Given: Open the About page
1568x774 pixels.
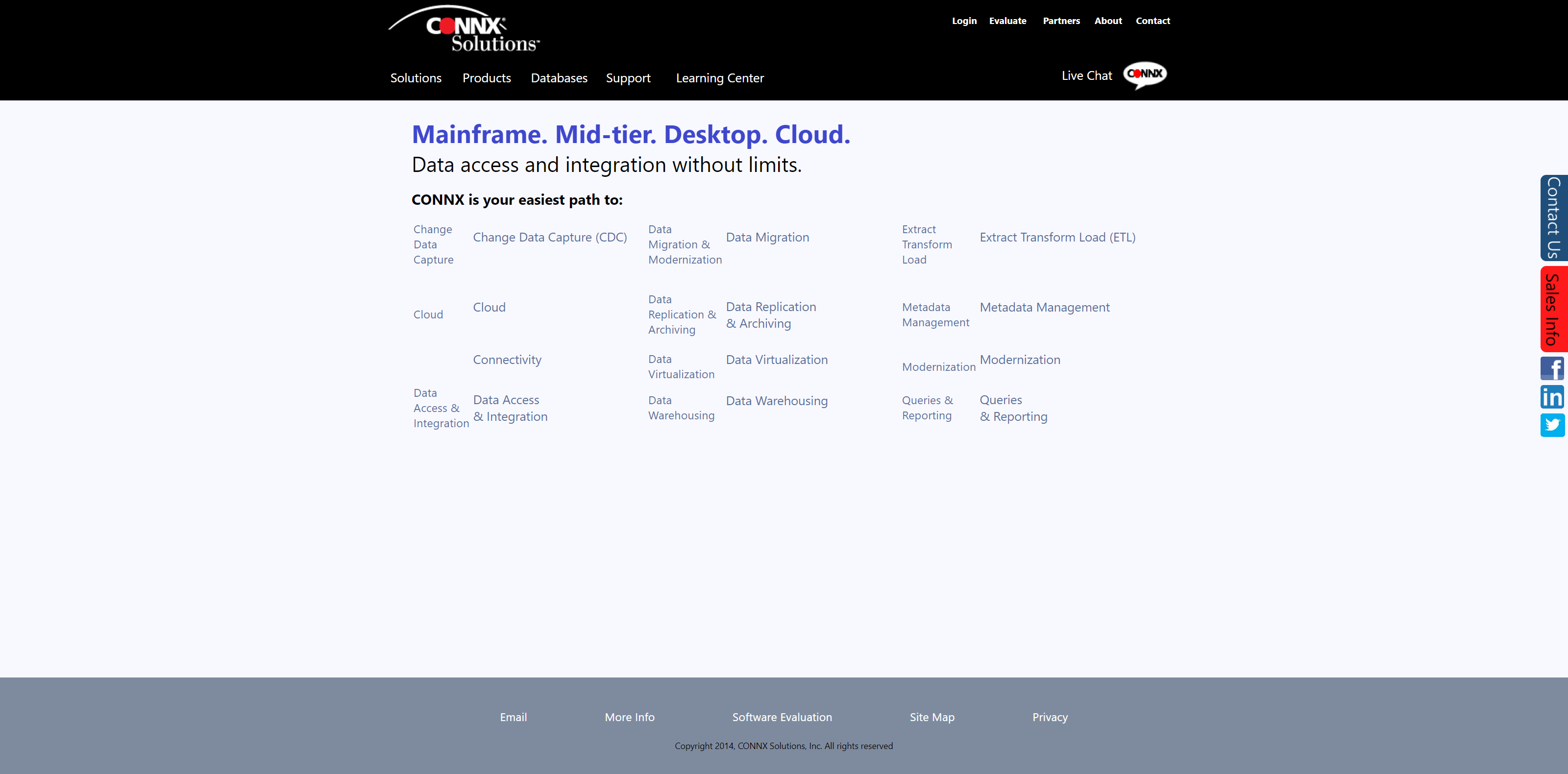Looking at the screenshot, I should point(1108,21).
